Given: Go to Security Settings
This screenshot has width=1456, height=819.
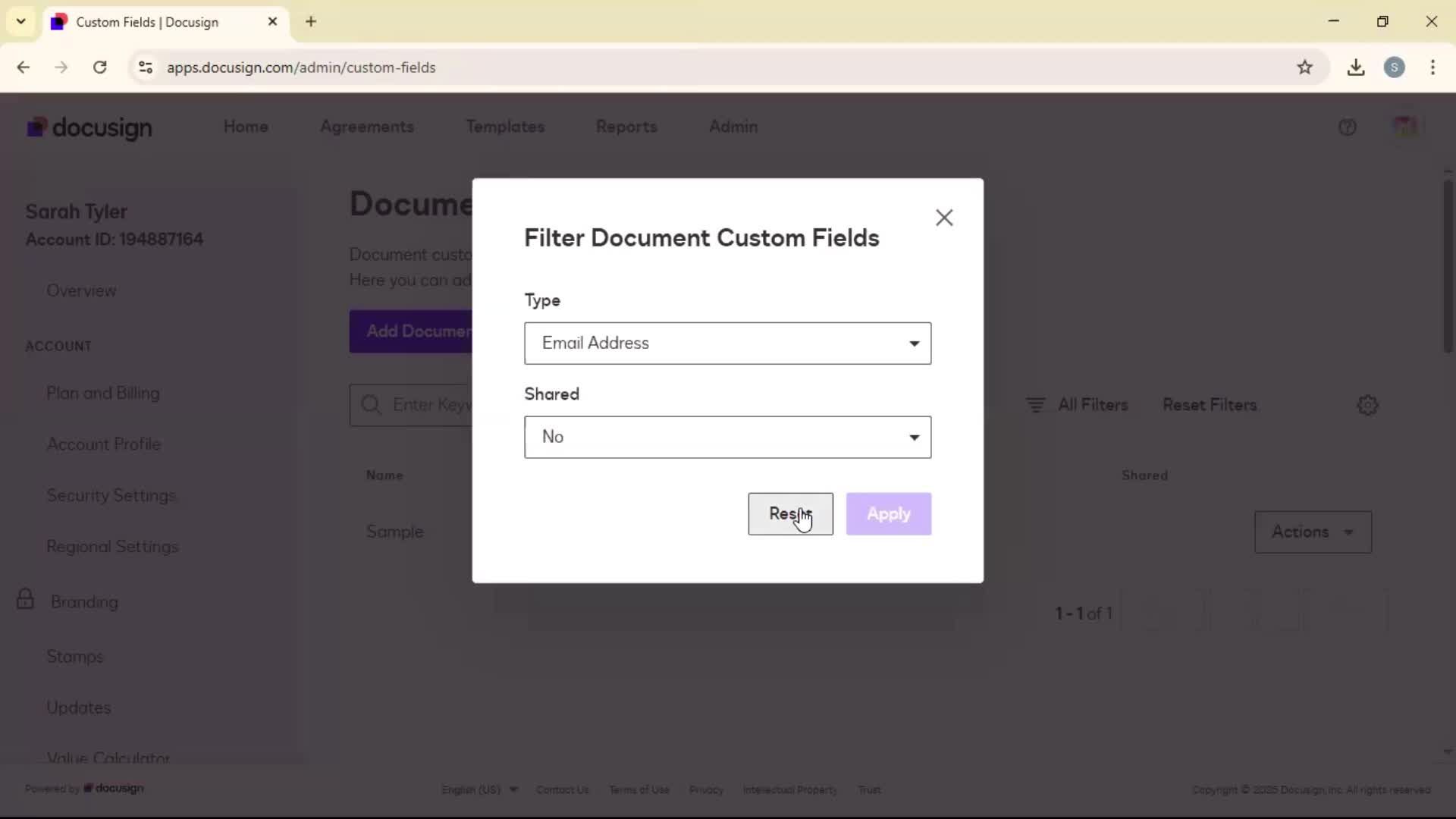Looking at the screenshot, I should click(111, 495).
